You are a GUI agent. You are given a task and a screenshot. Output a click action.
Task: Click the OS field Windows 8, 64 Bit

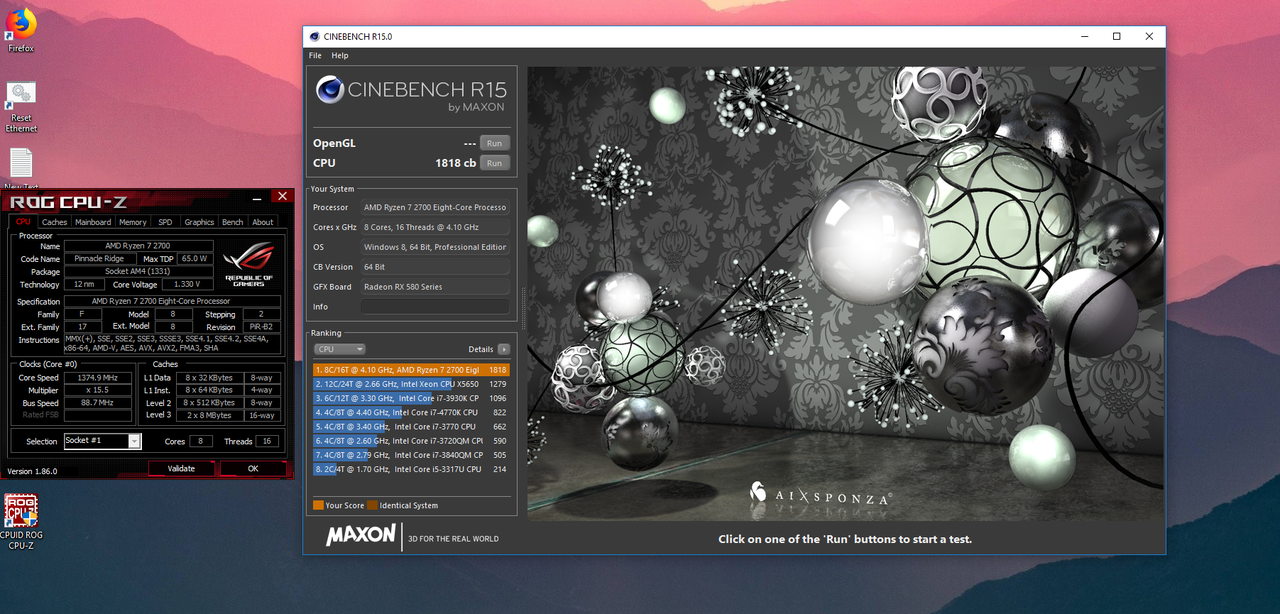point(435,247)
